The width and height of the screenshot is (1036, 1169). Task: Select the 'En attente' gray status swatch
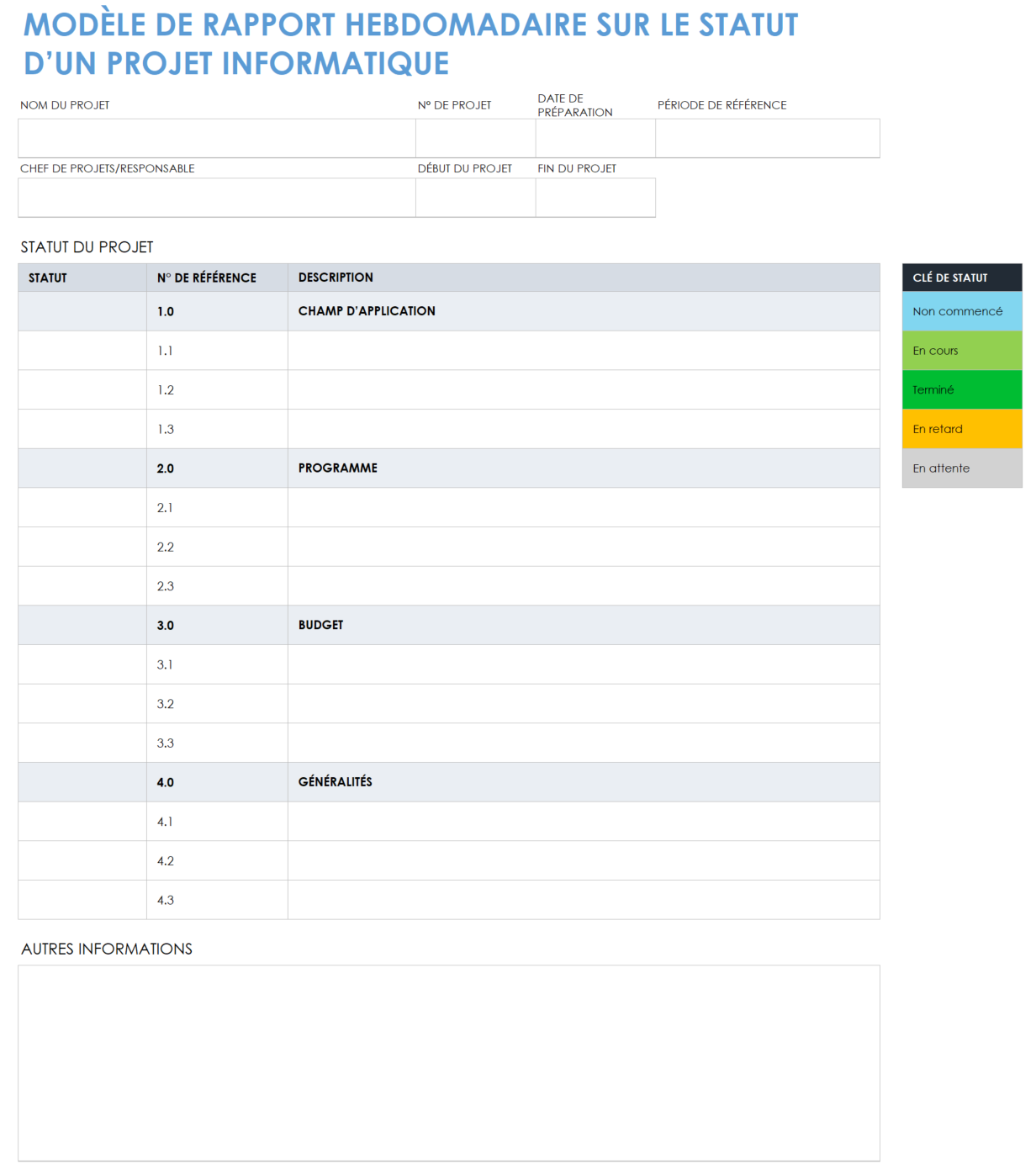coord(961,468)
